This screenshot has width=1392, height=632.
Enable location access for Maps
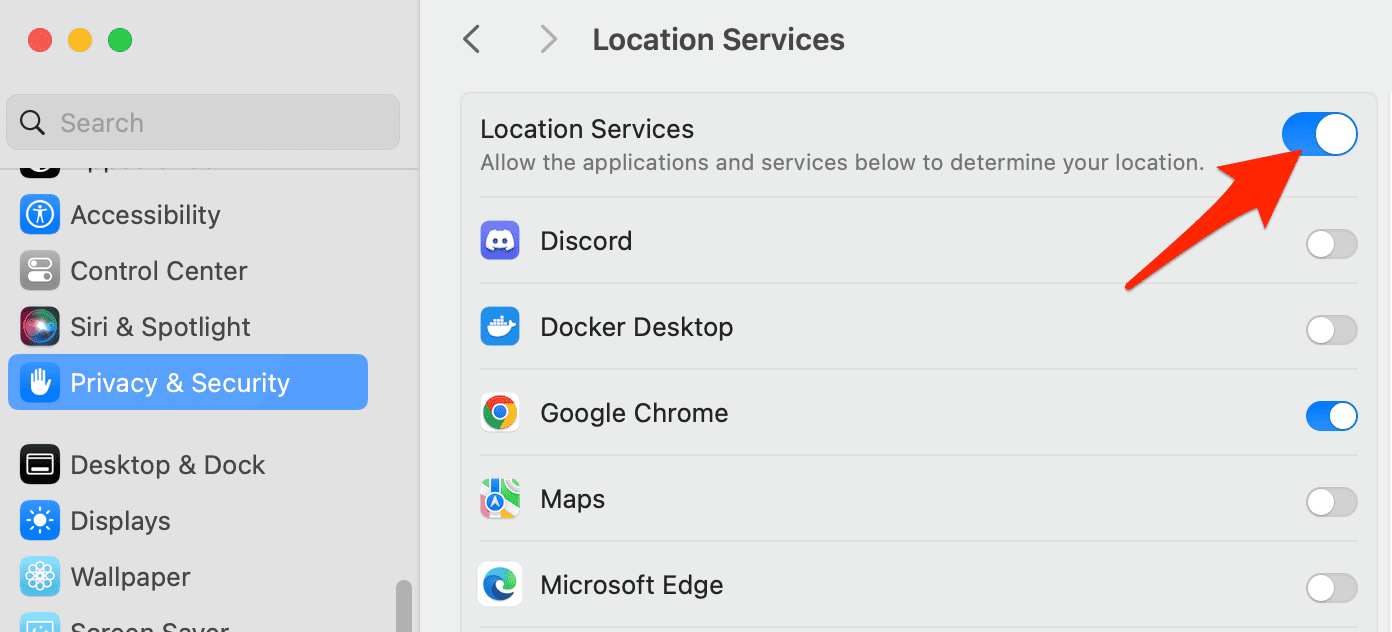pos(1331,502)
